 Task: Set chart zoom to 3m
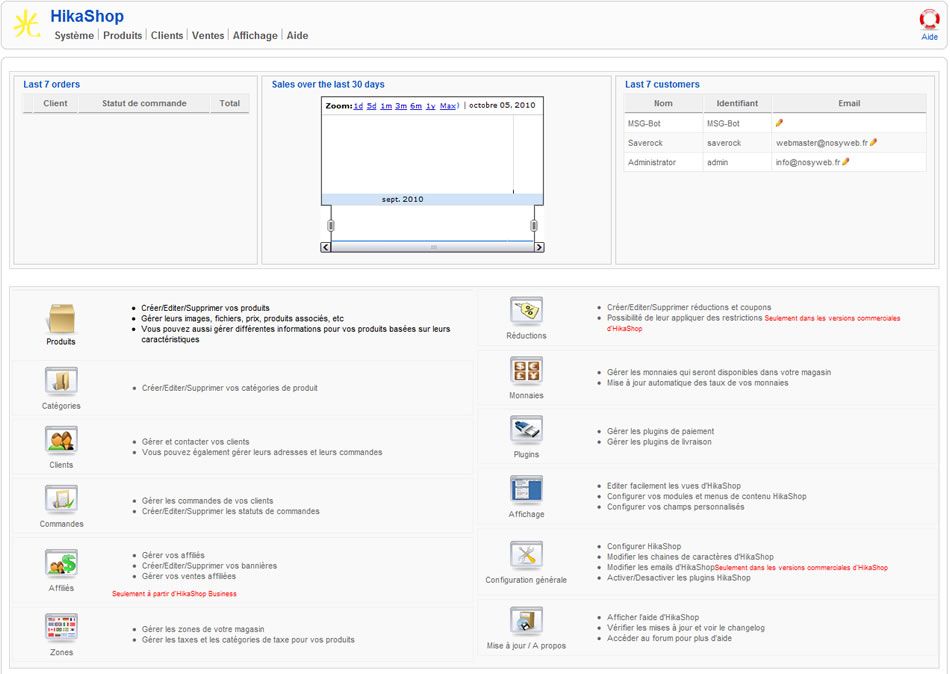coord(401,105)
